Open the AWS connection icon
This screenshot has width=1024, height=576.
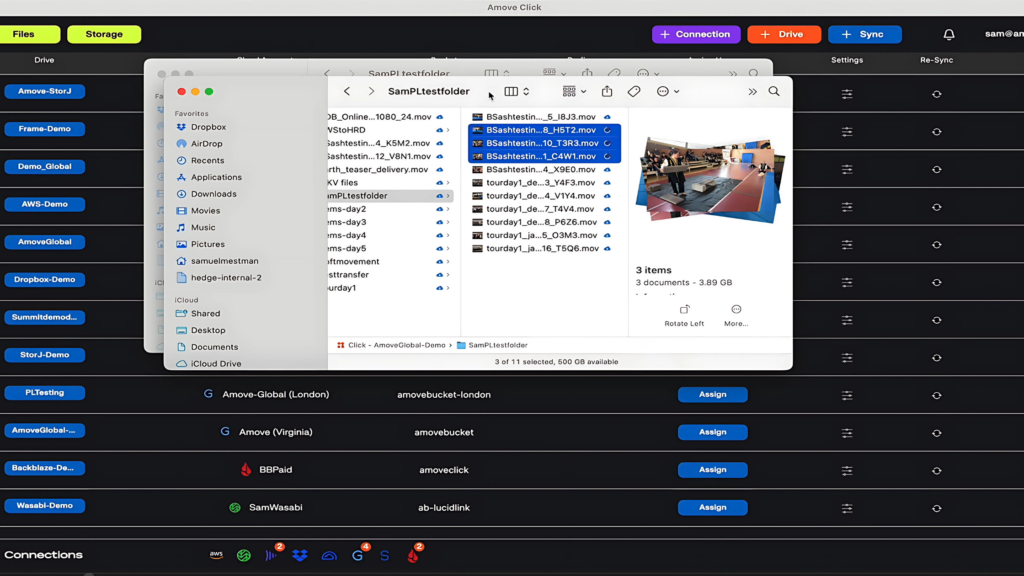pos(216,555)
